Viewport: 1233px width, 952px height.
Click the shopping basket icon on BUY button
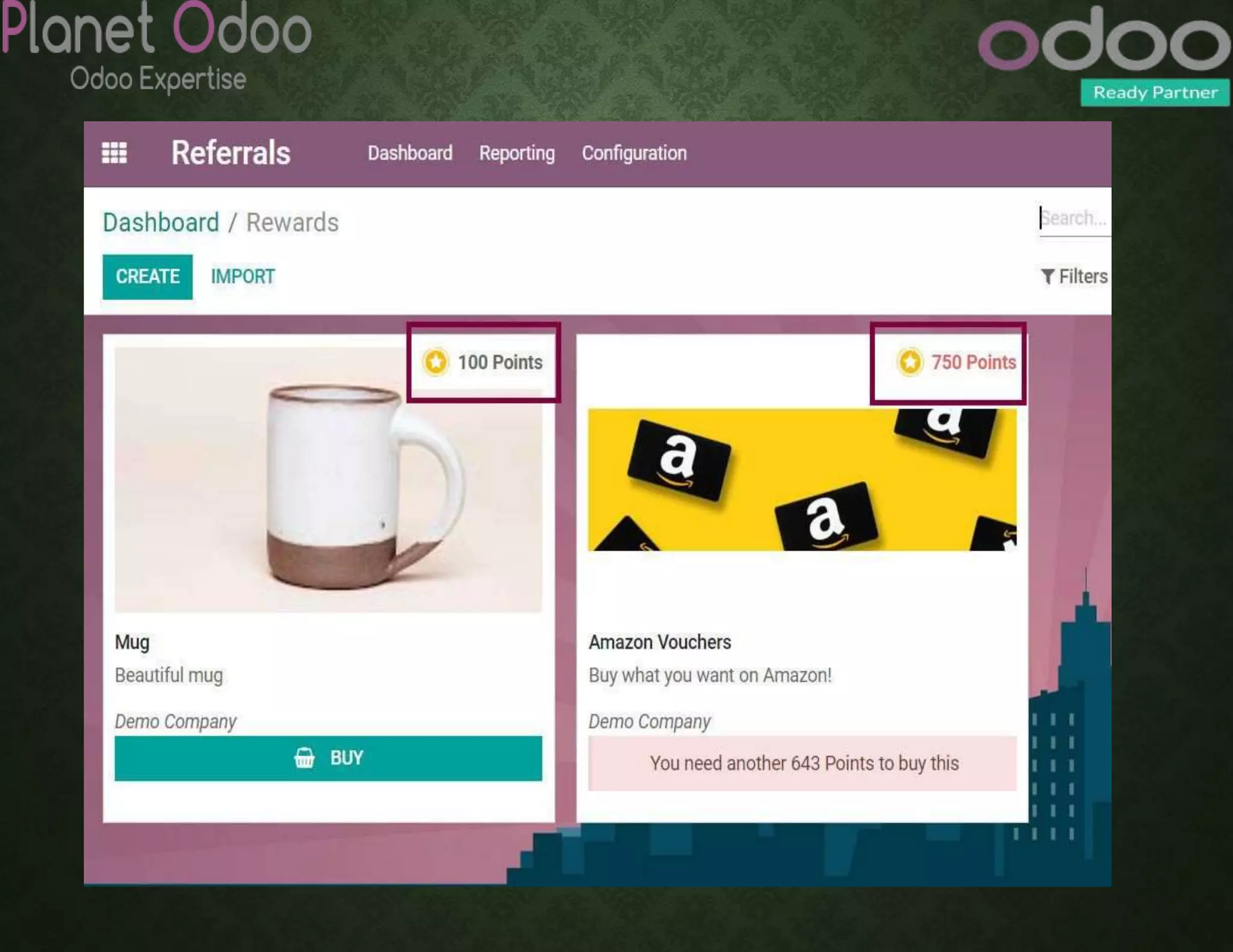304,758
